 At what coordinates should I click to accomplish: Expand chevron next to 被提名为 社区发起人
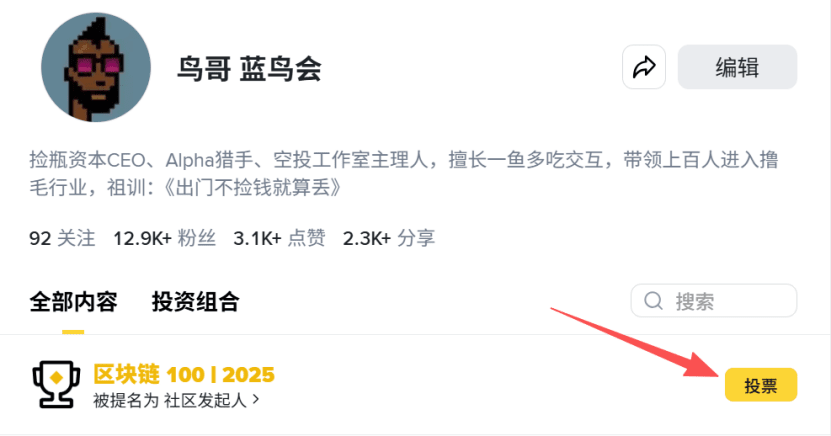click(256, 399)
